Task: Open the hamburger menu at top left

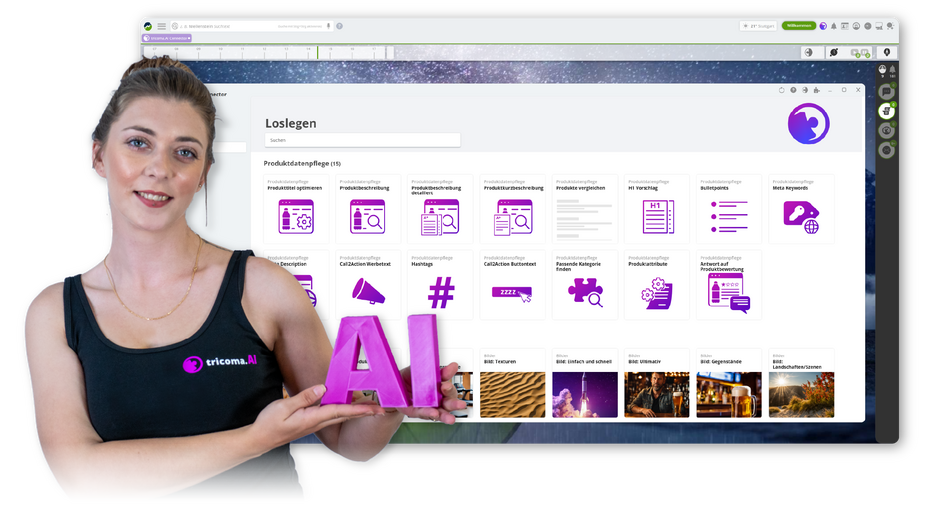Action: click(x=162, y=26)
